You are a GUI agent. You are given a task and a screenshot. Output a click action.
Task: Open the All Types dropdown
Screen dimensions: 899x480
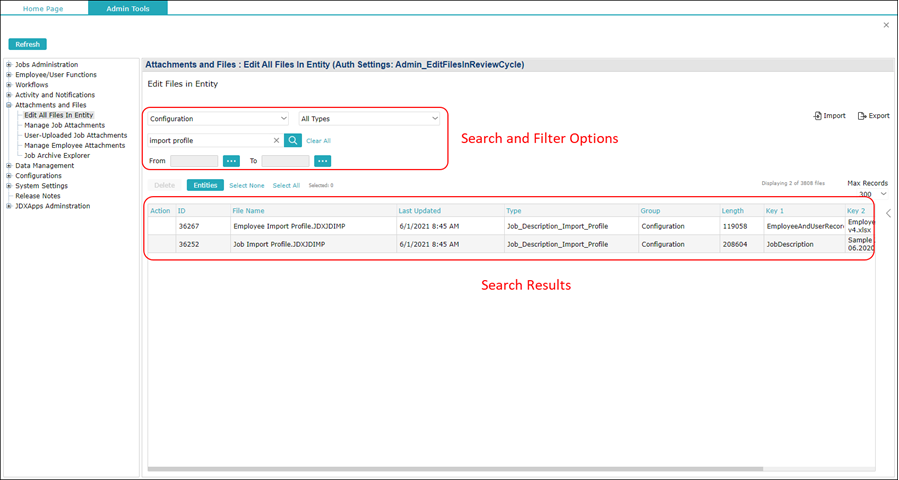point(369,119)
